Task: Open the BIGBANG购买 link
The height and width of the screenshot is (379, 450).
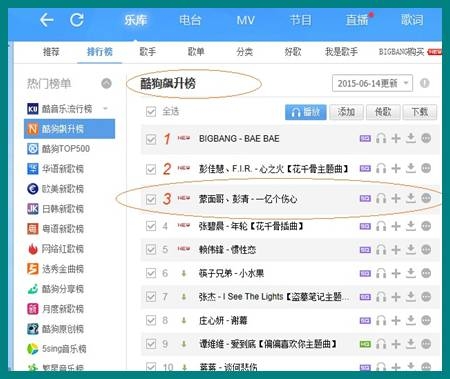Action: pos(402,52)
